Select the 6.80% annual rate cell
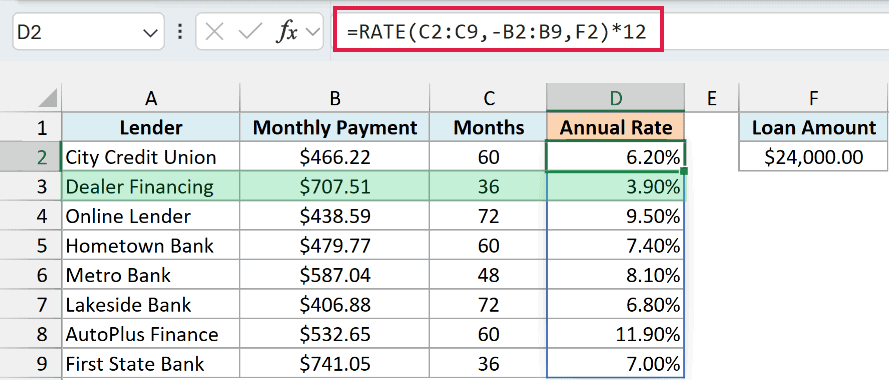889x380 pixels. (616, 305)
